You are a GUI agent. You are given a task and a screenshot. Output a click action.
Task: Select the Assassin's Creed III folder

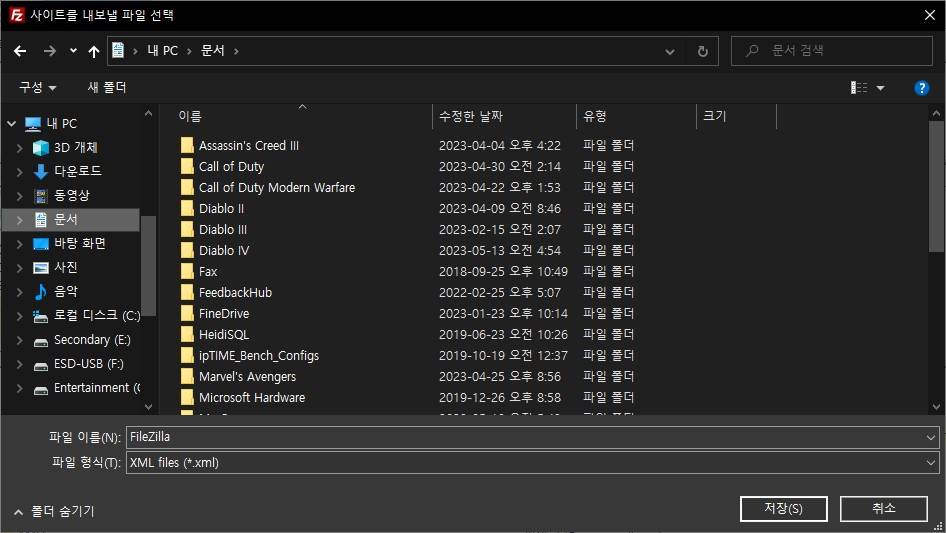coord(249,145)
